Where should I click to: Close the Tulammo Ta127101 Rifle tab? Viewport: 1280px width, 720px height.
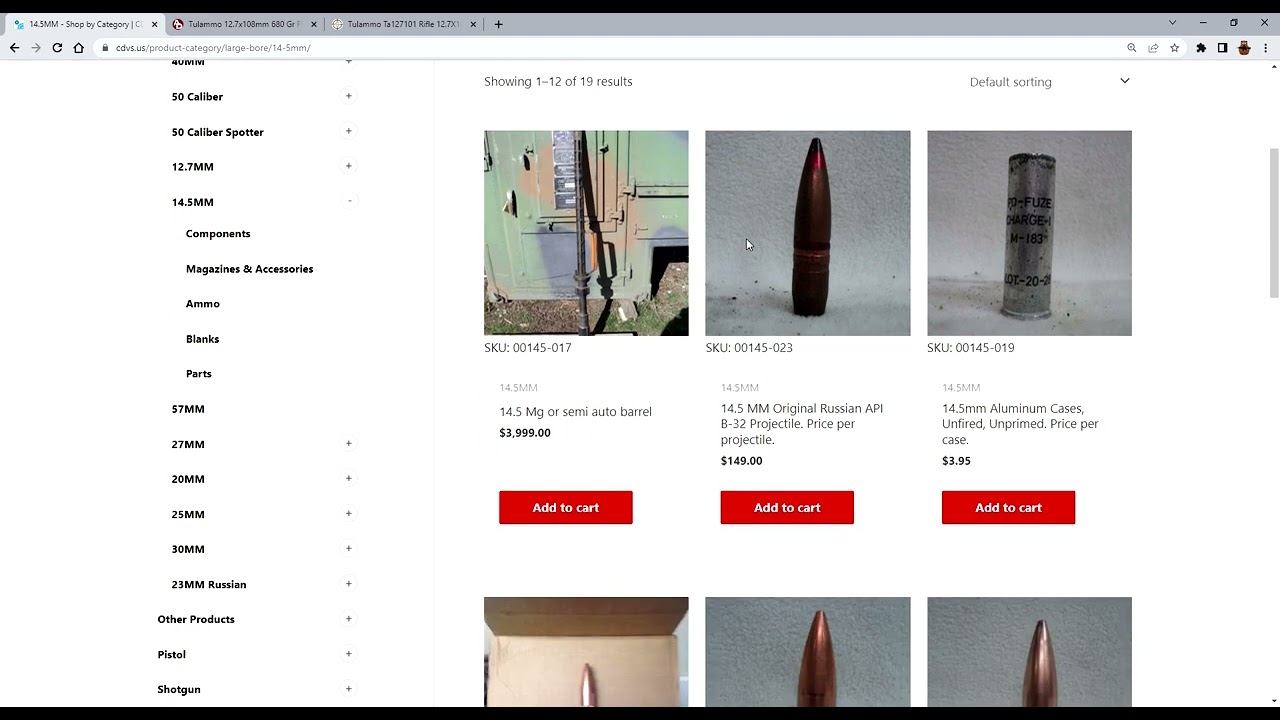(472, 24)
